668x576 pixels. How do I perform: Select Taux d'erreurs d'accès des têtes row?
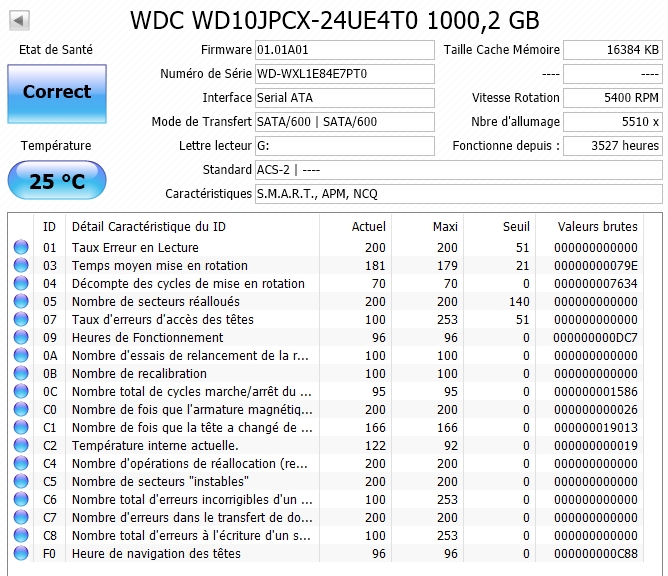[x=325, y=319]
